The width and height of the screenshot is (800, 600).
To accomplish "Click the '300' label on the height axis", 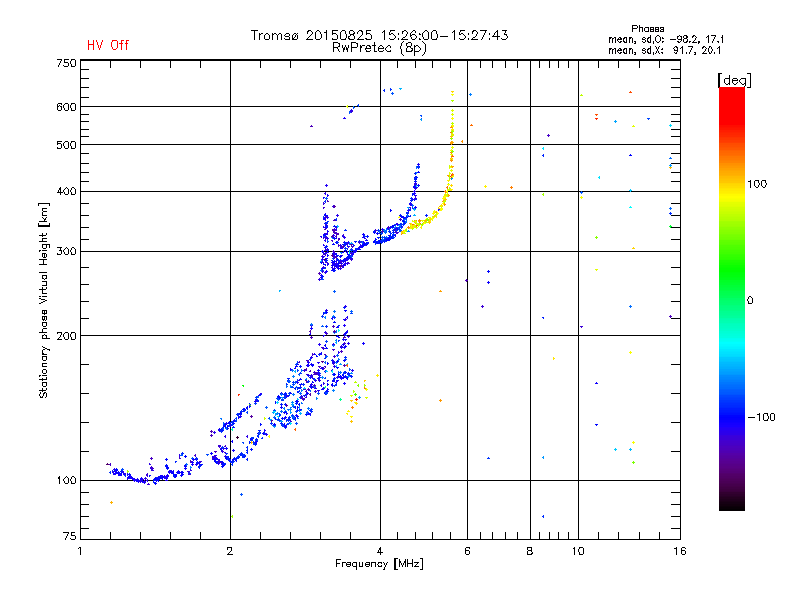I will click(66, 252).
